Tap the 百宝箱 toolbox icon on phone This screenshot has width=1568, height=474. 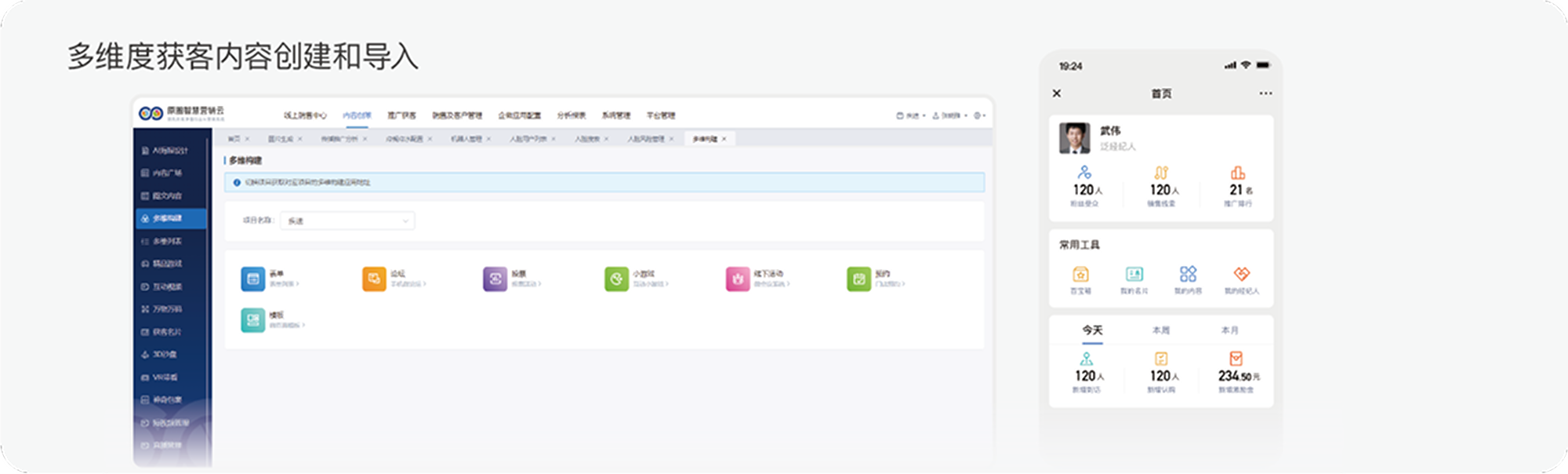(x=1080, y=275)
